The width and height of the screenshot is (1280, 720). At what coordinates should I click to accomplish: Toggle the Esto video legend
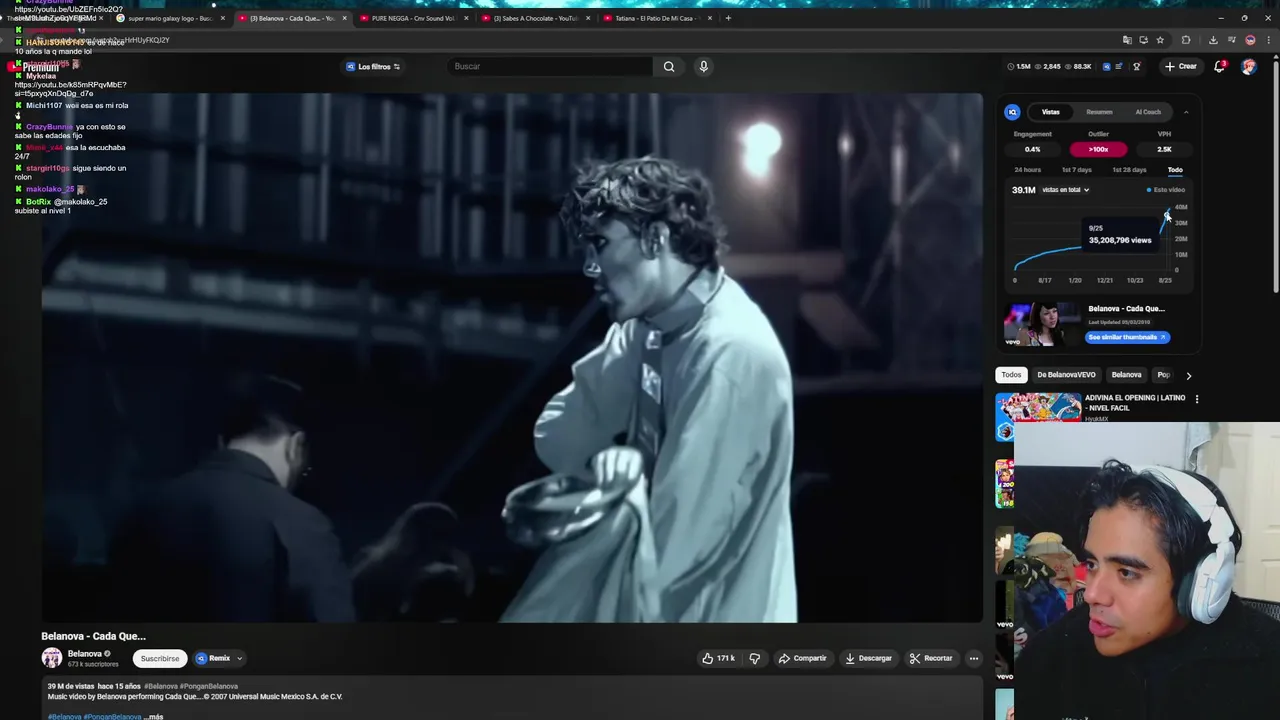coord(1166,190)
